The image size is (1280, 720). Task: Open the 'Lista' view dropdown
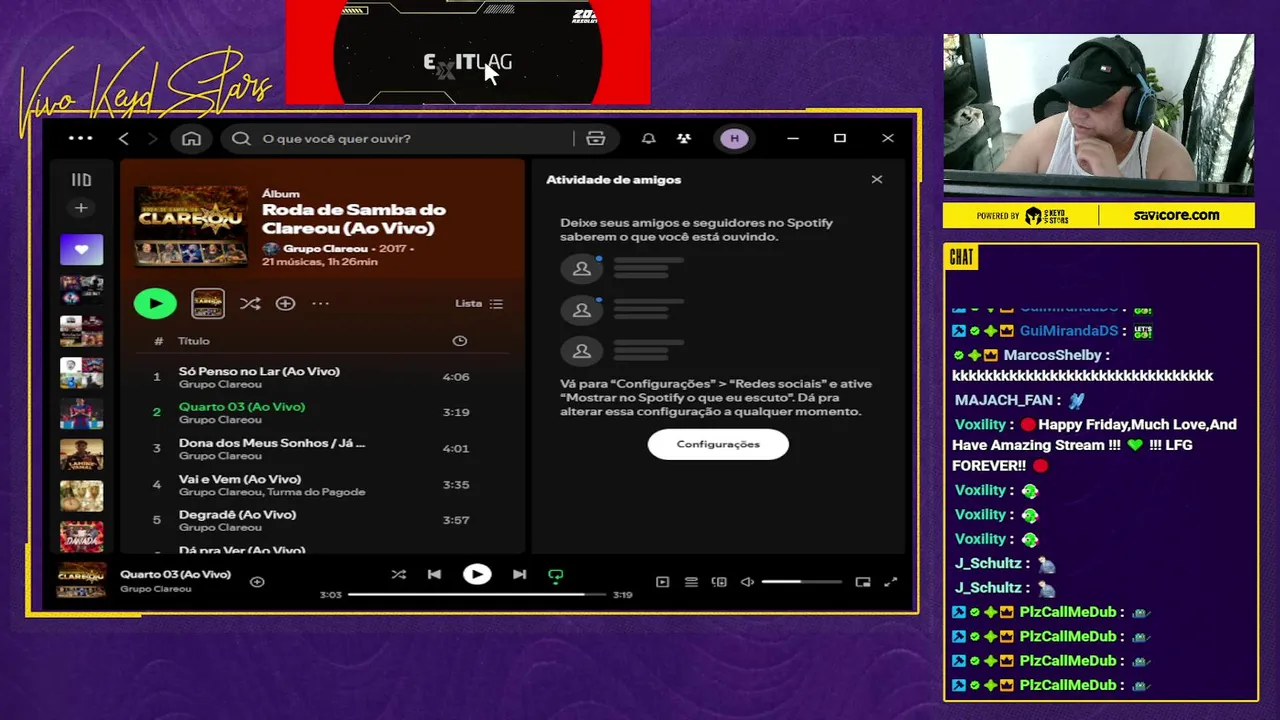(x=479, y=303)
